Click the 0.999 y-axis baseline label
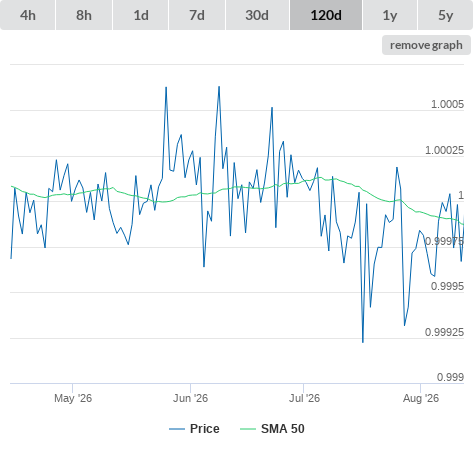This screenshot has width=474, height=455. click(x=450, y=377)
